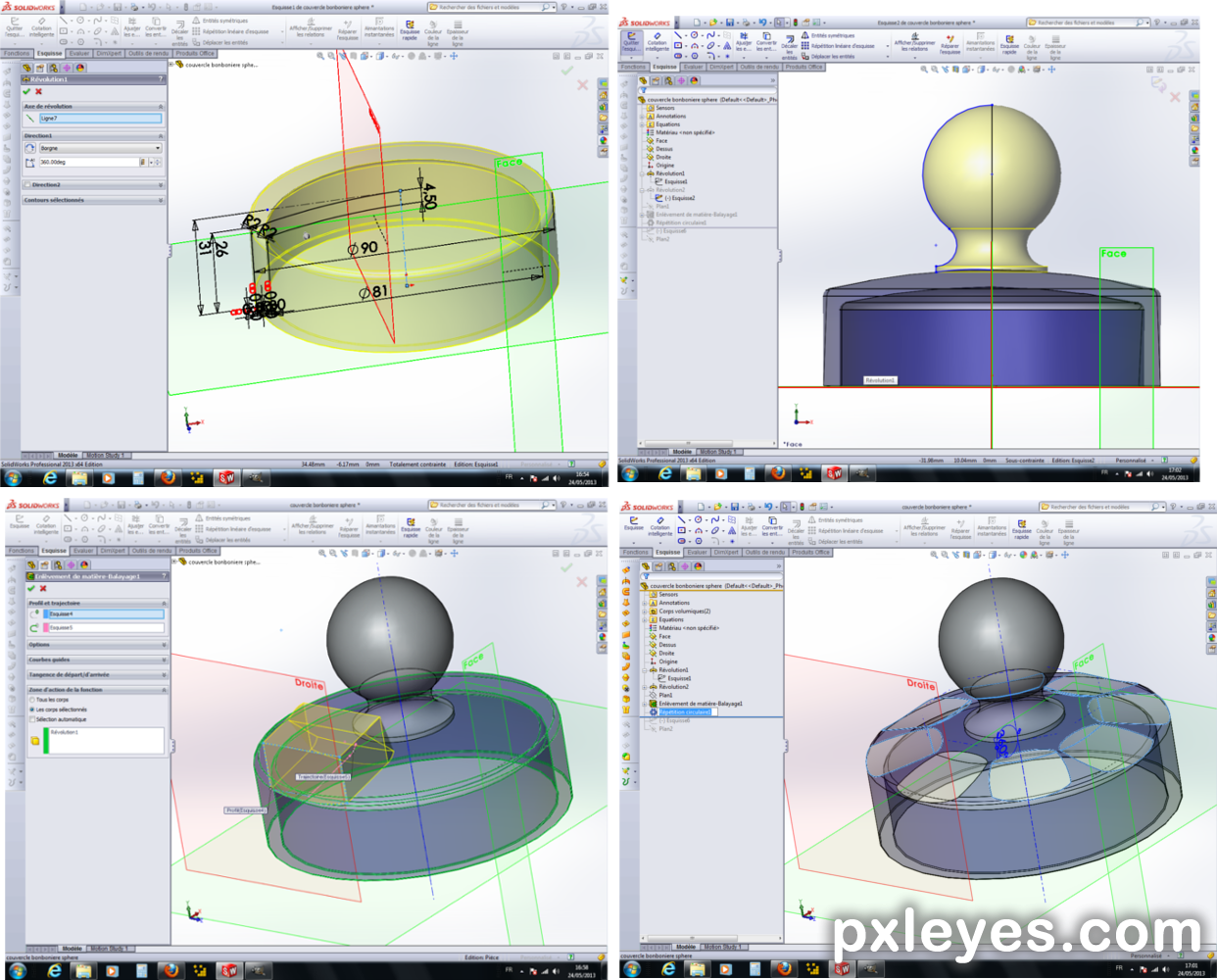1217x980 pixels.
Task: Open Outils de rendu tab in bottom-right window
Action: (x=764, y=552)
